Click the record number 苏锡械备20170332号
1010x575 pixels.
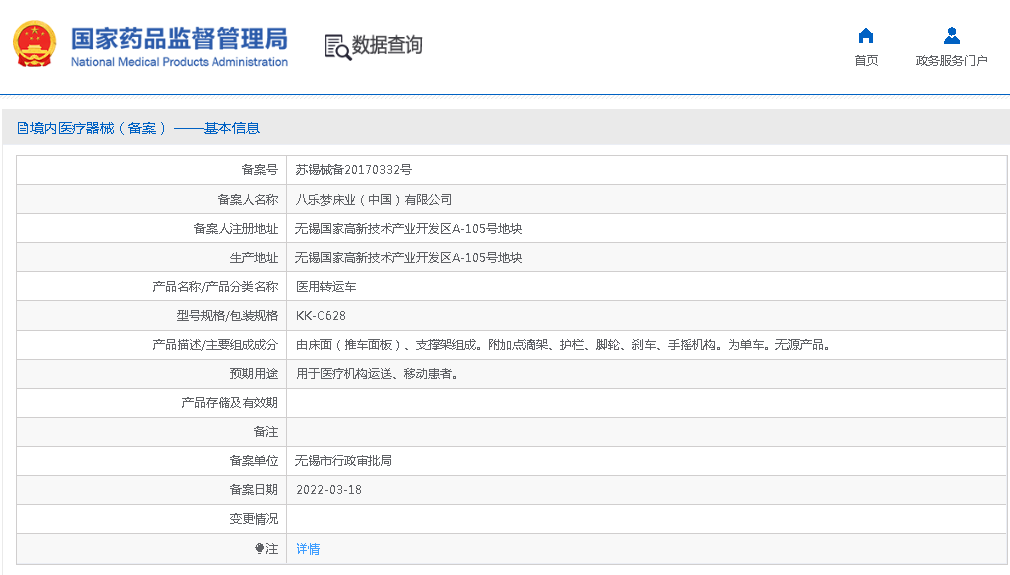pos(353,170)
